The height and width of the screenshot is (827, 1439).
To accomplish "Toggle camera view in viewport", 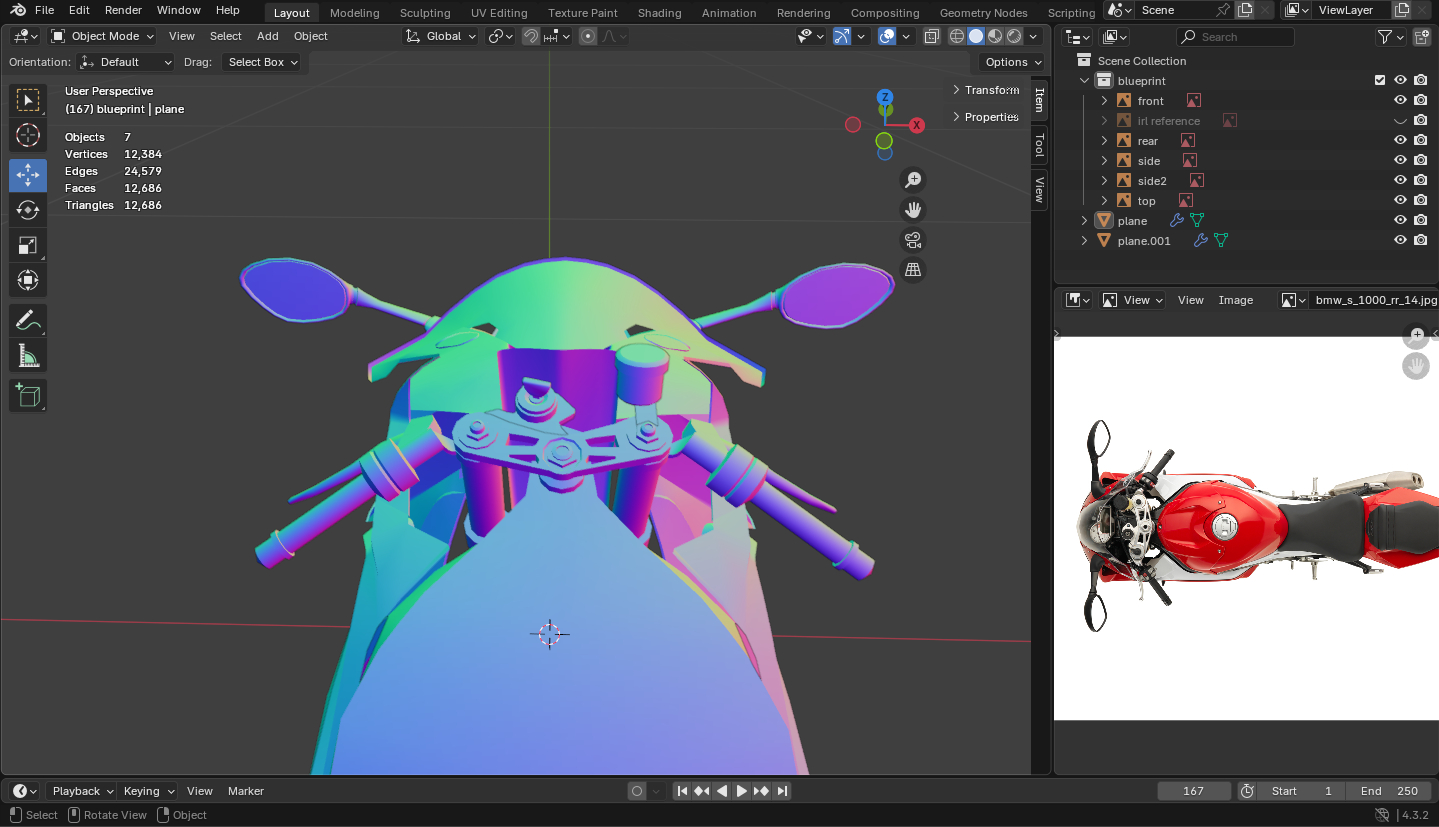I will 912,240.
